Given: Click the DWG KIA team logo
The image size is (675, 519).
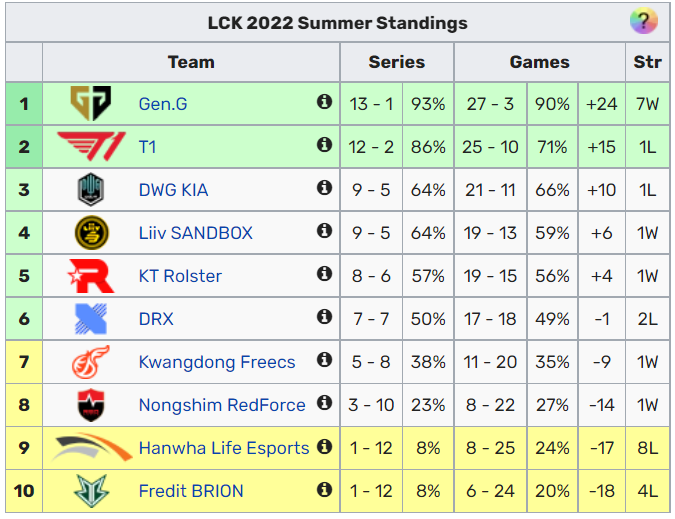Looking at the screenshot, I should click(x=91, y=189).
